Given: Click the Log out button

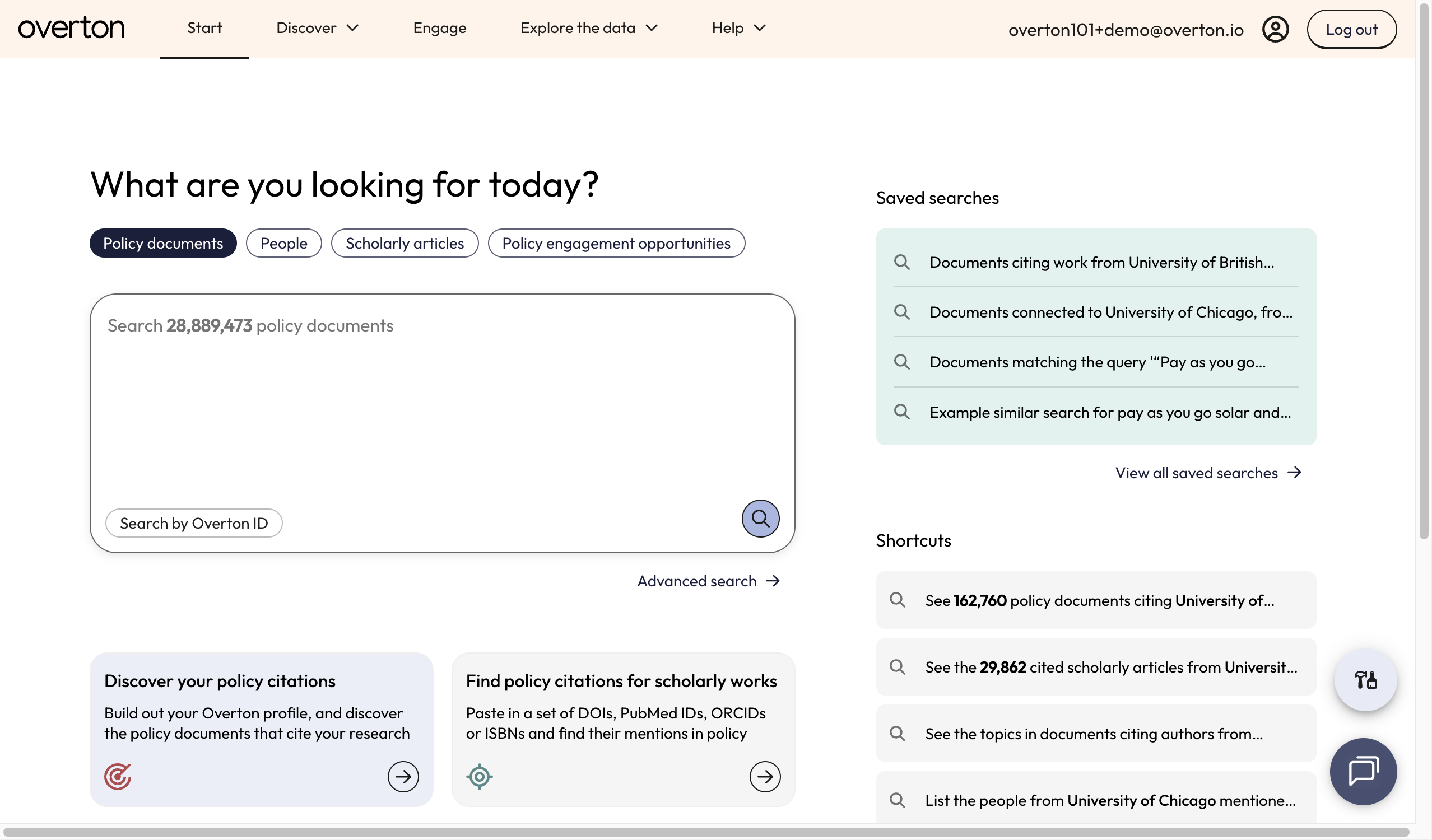Looking at the screenshot, I should coord(1351,29).
